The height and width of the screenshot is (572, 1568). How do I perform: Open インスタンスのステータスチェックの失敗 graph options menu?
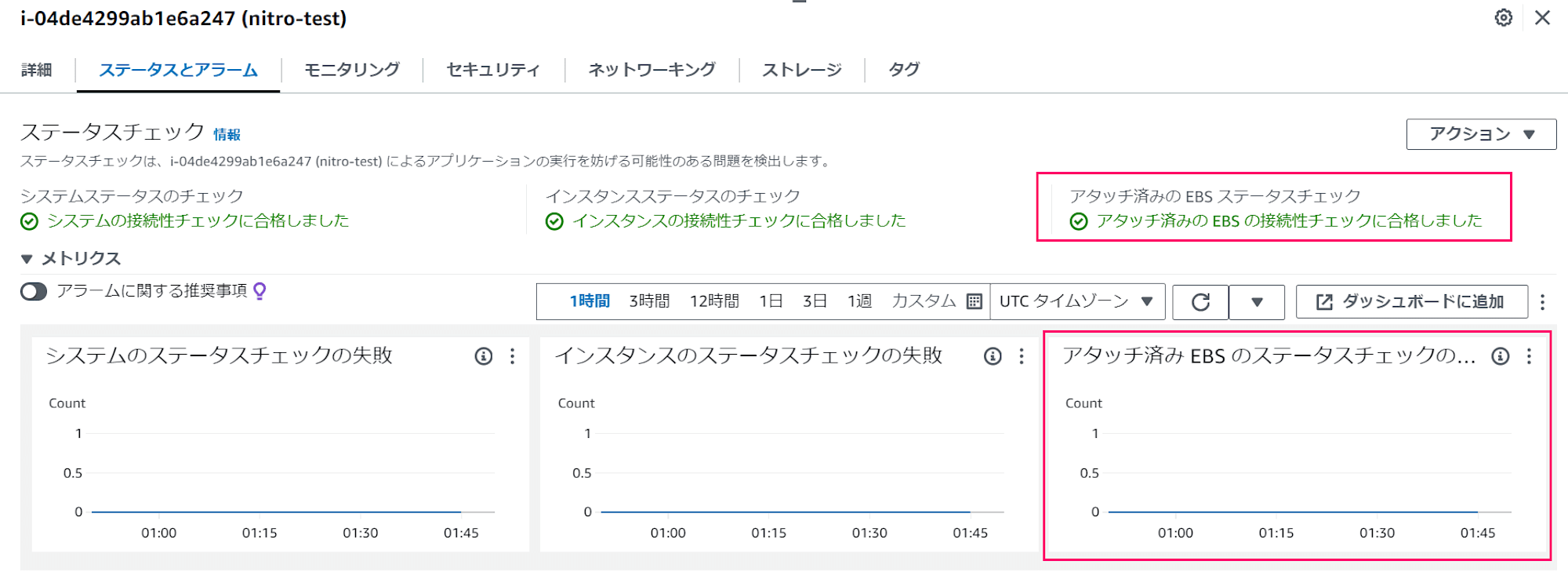[x=1022, y=356]
